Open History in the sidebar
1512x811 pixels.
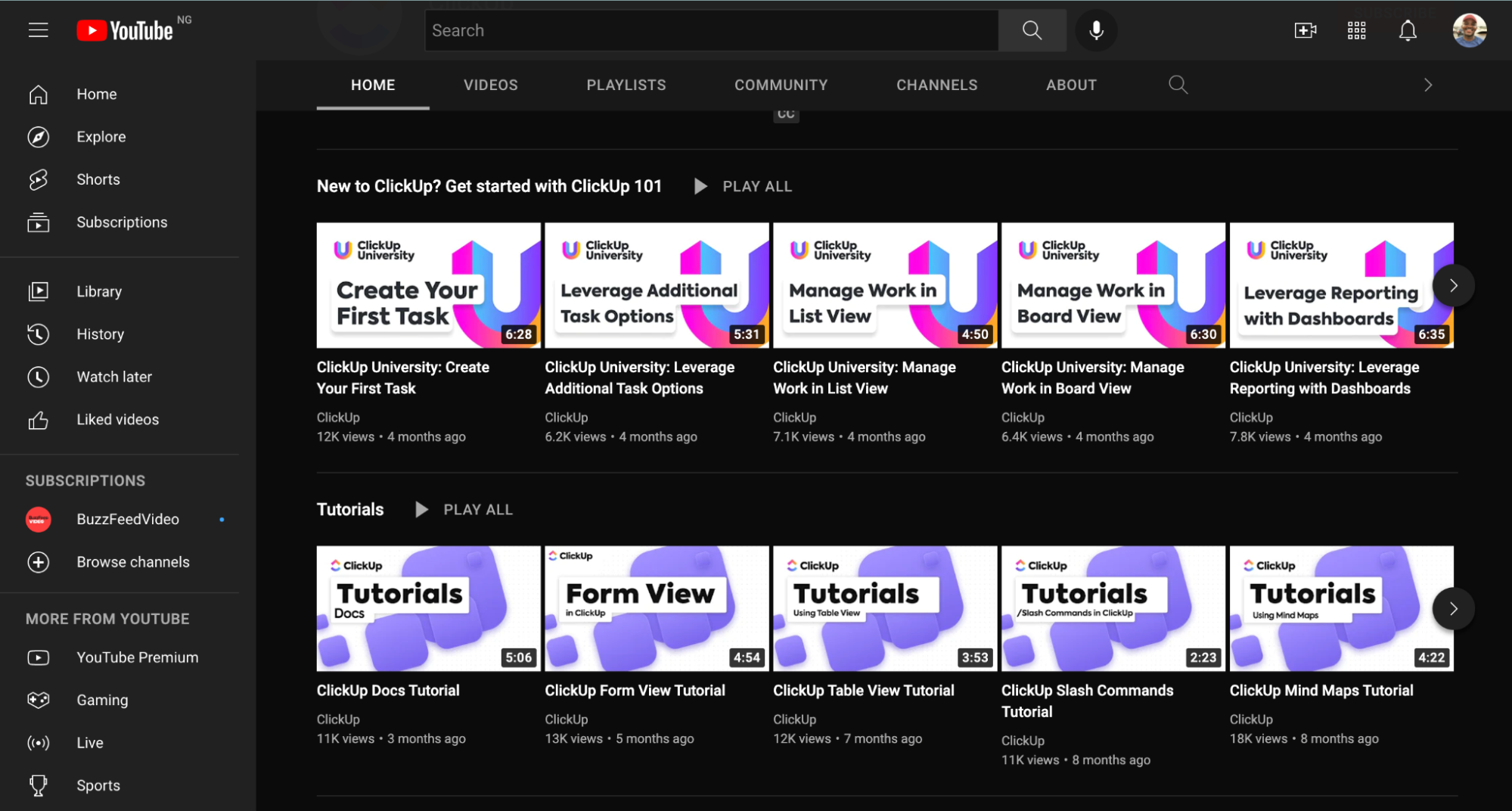[x=100, y=334]
